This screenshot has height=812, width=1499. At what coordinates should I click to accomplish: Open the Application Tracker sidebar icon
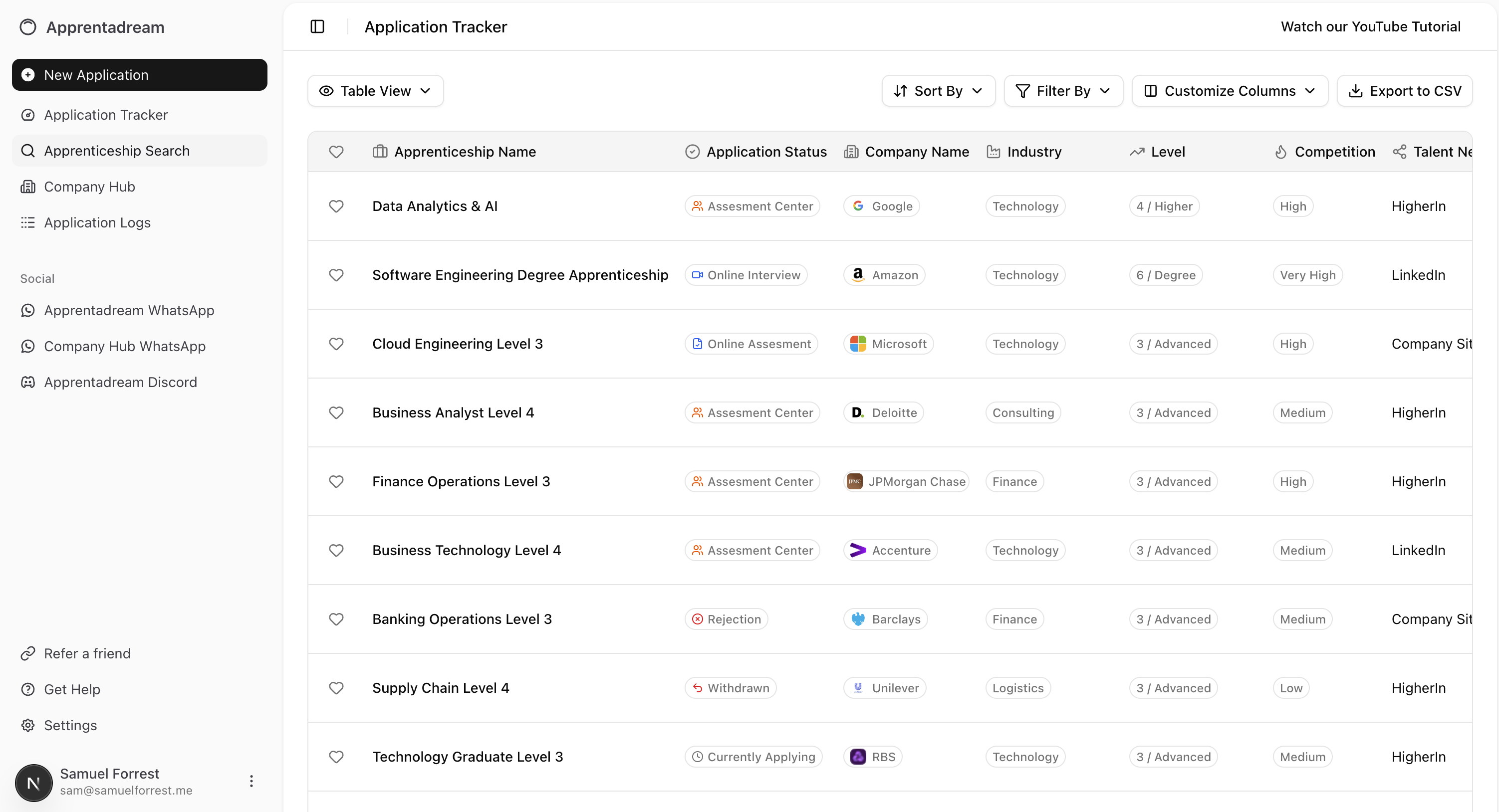point(28,115)
